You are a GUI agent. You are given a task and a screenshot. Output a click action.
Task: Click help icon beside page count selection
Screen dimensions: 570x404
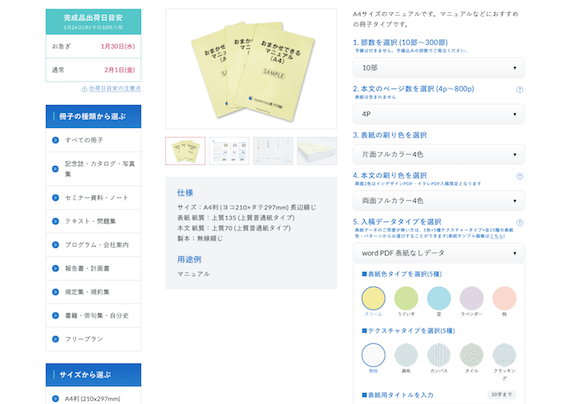[x=519, y=89]
